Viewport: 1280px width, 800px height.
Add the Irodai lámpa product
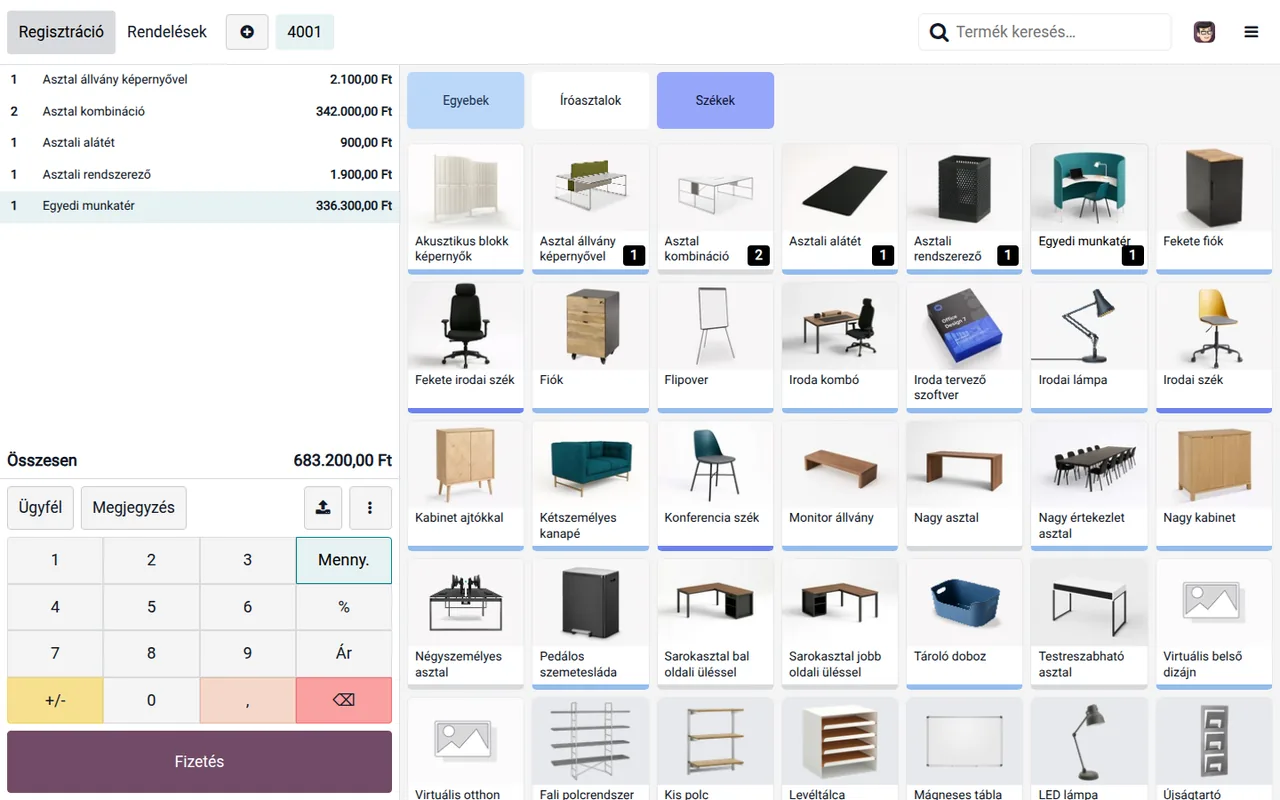click(1089, 348)
